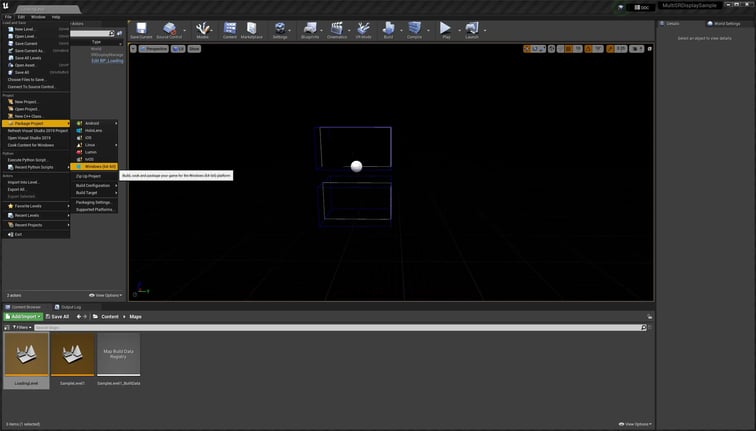The width and height of the screenshot is (756, 431).
Task: Choose Save Current As from File menu
Action: coord(36,51)
